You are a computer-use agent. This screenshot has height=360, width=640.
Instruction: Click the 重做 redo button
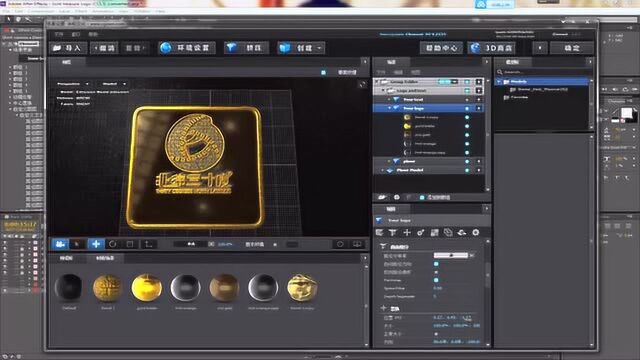tap(136, 48)
